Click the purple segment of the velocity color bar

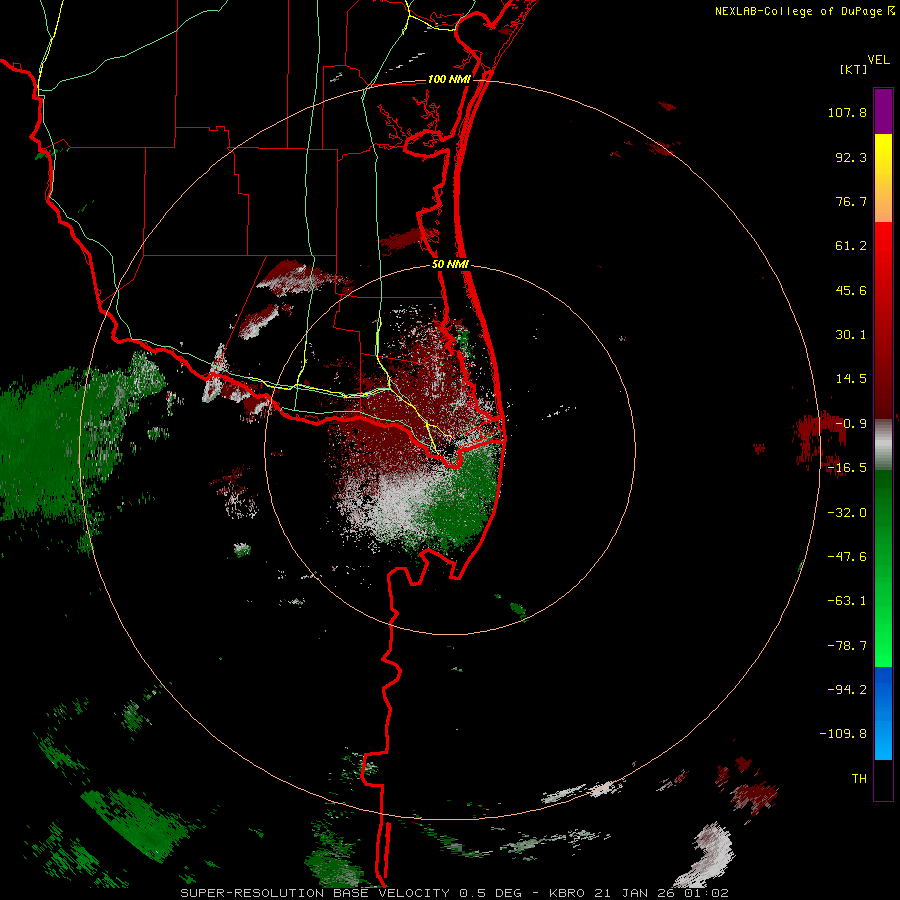coord(883,111)
